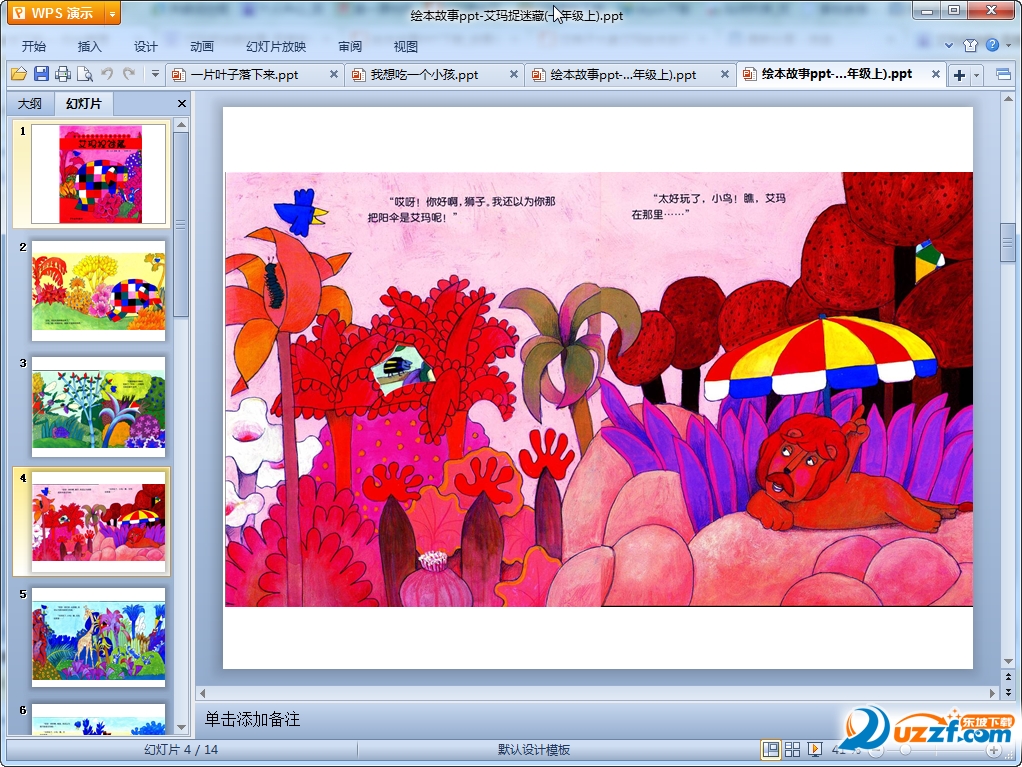Open Print Preview
This screenshot has width=1022, height=767.
click(x=85, y=74)
